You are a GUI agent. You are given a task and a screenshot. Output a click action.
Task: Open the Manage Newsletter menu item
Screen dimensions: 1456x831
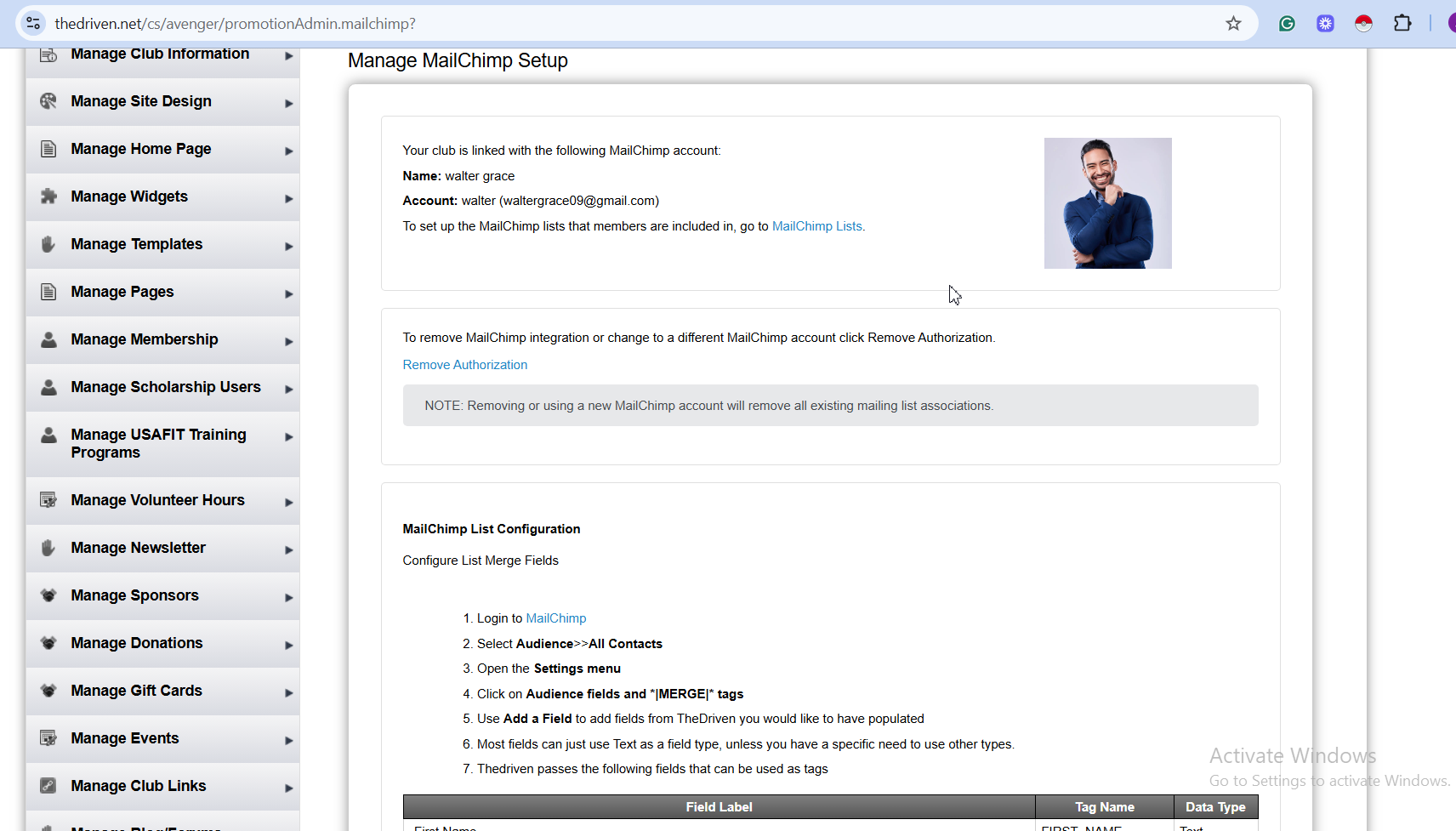coord(162,548)
